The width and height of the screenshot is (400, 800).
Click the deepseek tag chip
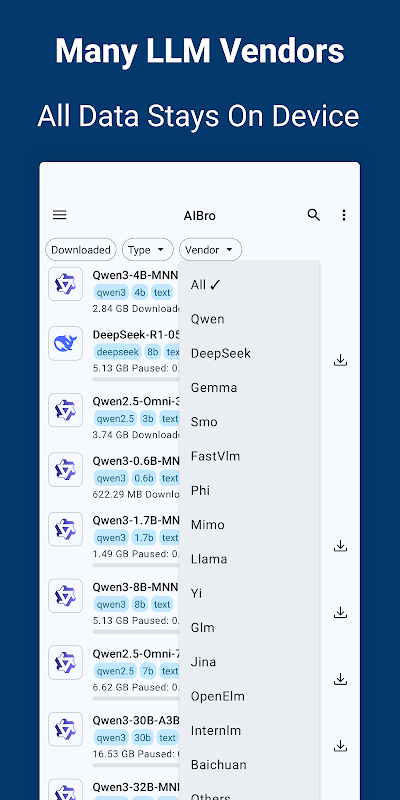(x=118, y=352)
